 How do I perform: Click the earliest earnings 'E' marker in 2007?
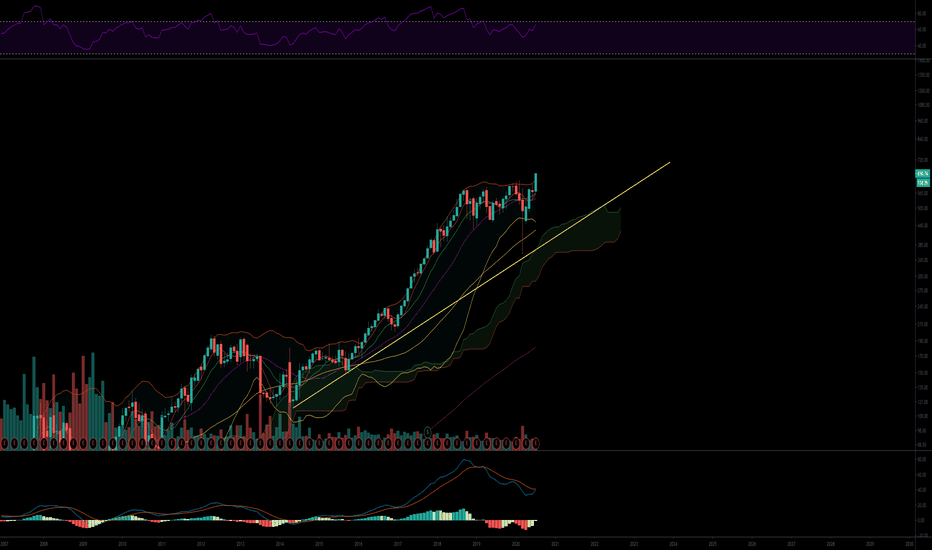pyautogui.click(x=4, y=443)
